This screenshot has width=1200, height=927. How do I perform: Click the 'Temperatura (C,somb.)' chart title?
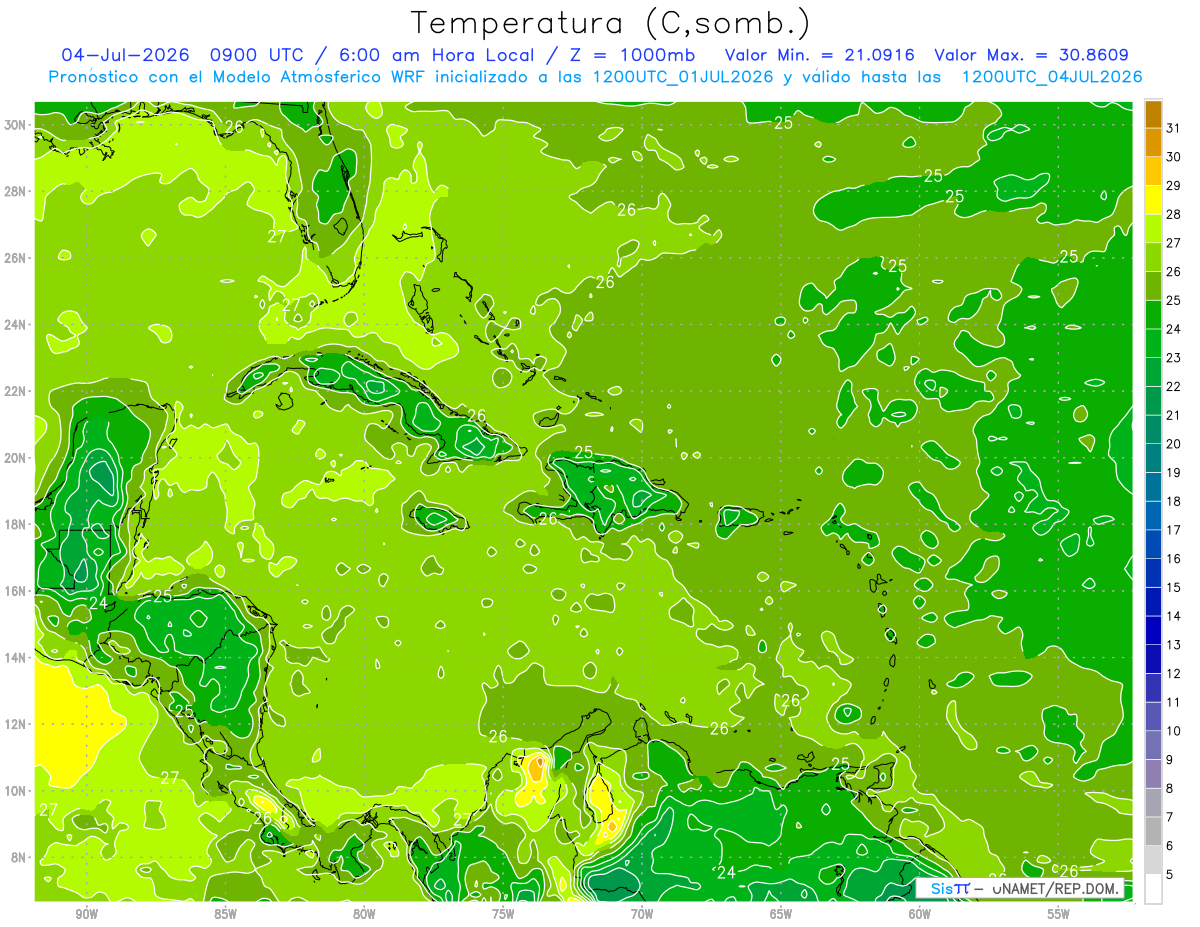point(610,23)
